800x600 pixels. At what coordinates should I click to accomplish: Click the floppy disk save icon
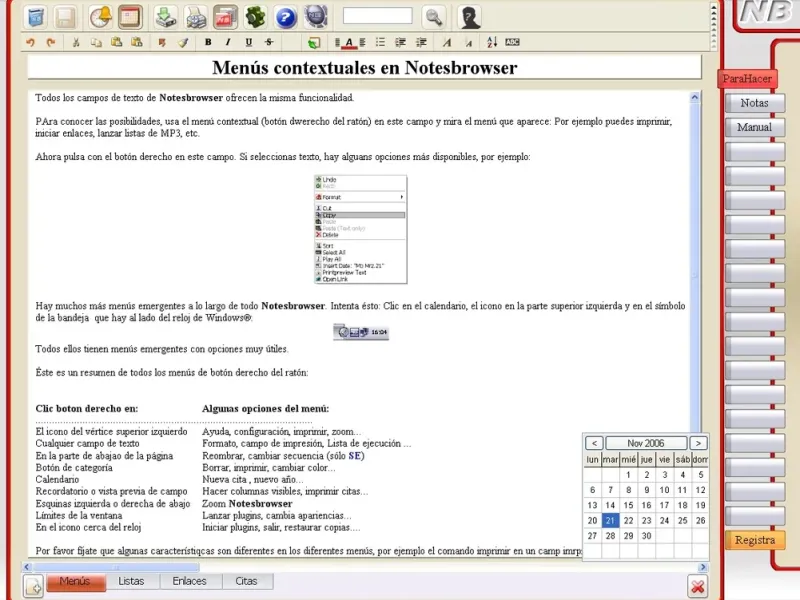point(65,17)
